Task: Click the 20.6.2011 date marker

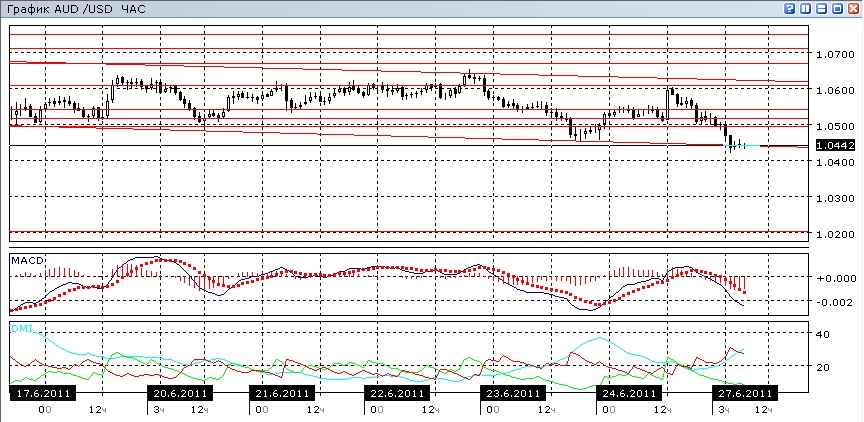Action: 180,393
